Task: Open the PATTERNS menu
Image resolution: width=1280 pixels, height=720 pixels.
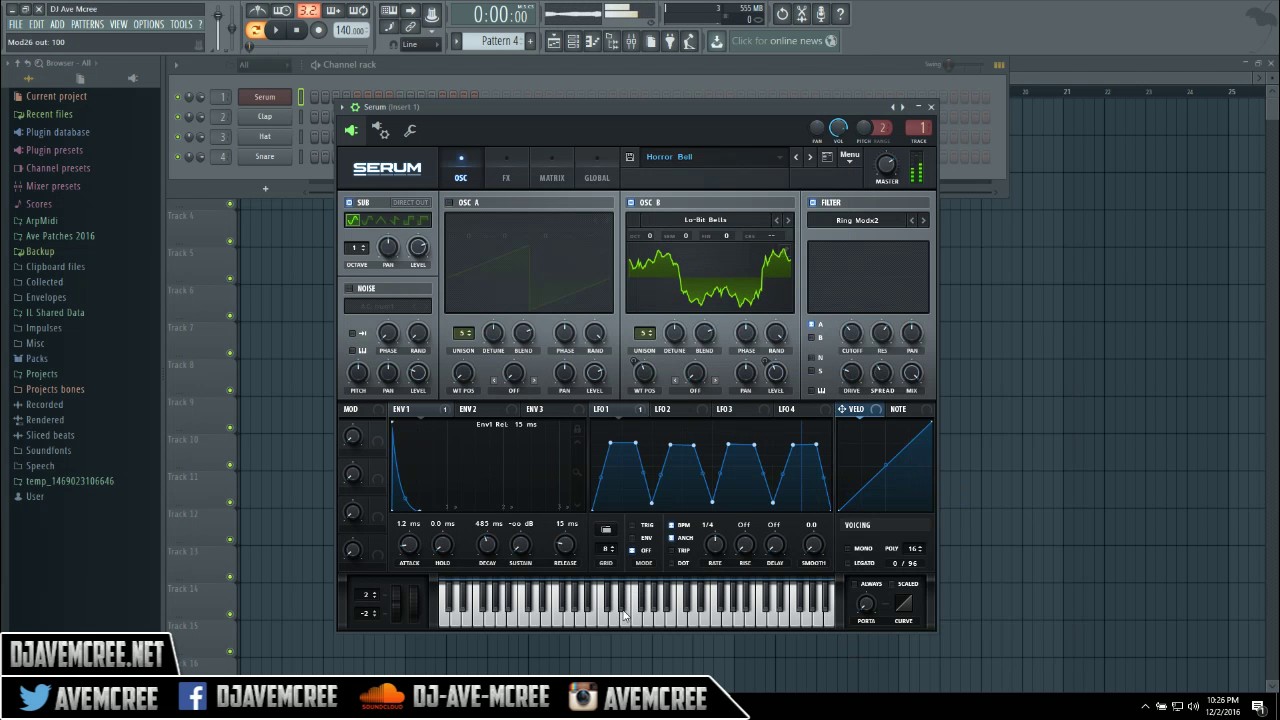Action: point(87,24)
